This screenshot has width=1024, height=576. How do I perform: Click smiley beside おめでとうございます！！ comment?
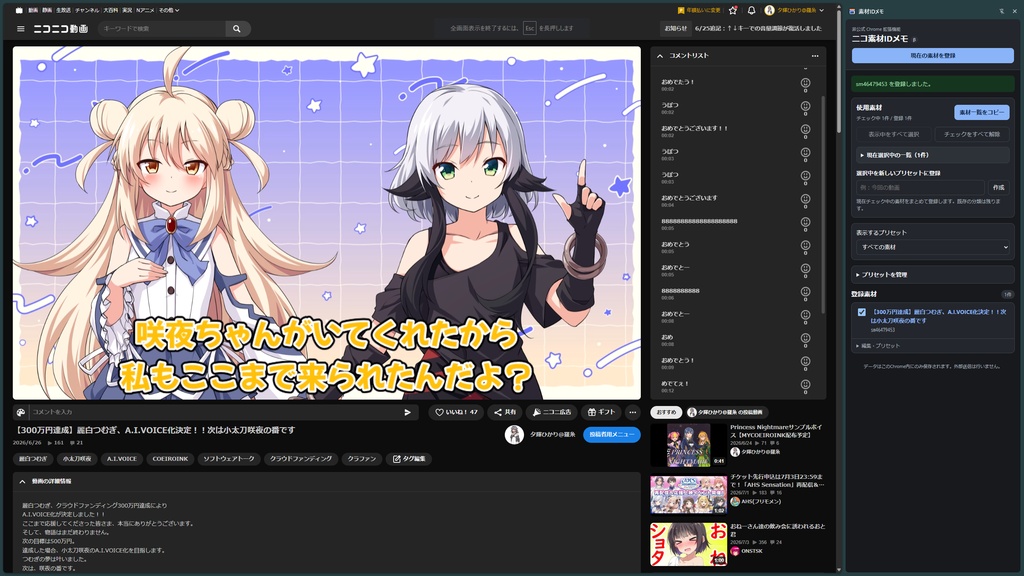(x=805, y=130)
